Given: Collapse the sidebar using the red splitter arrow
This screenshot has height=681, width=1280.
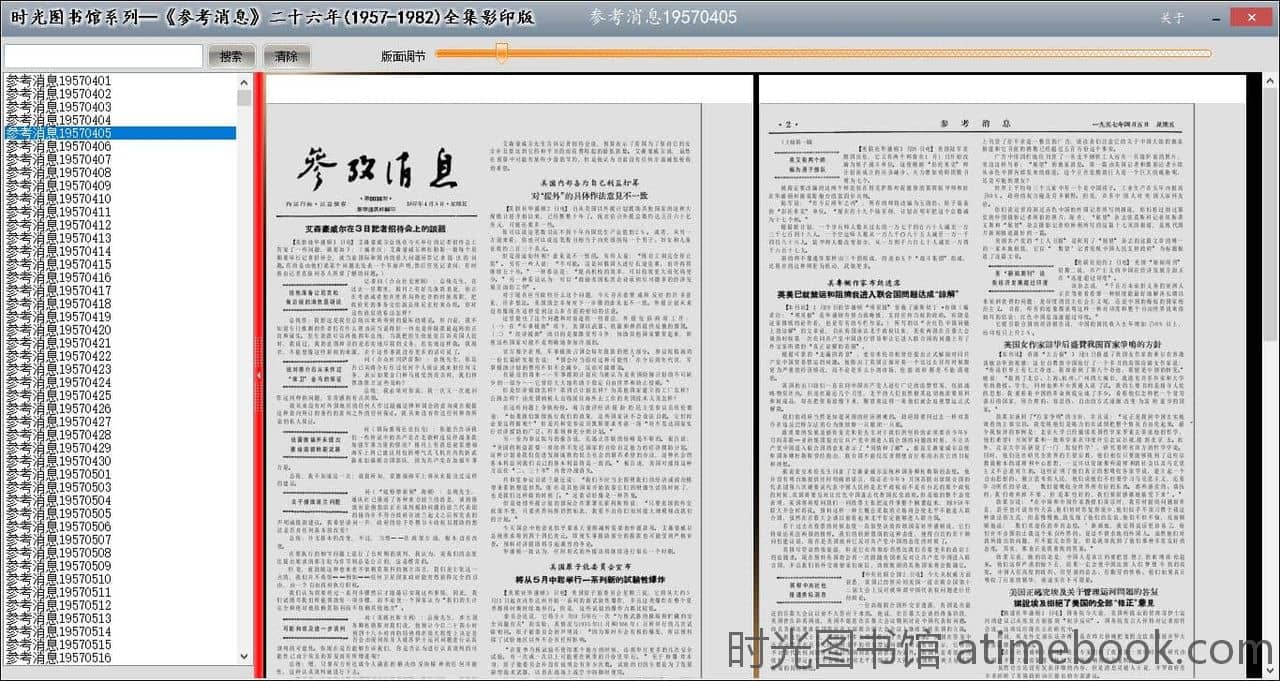Looking at the screenshot, I should coord(259,374).
